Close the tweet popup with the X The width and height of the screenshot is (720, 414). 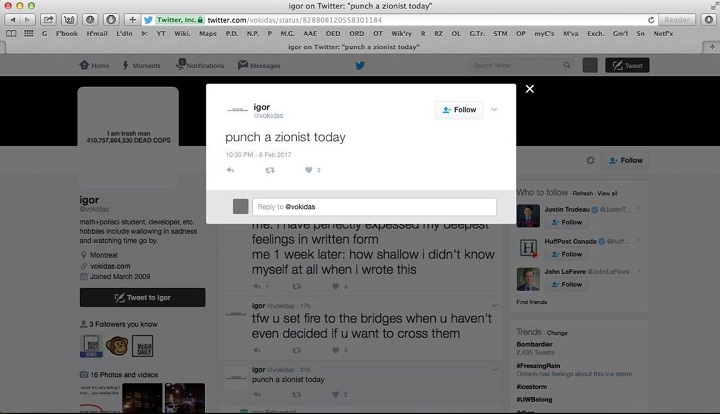(530, 89)
